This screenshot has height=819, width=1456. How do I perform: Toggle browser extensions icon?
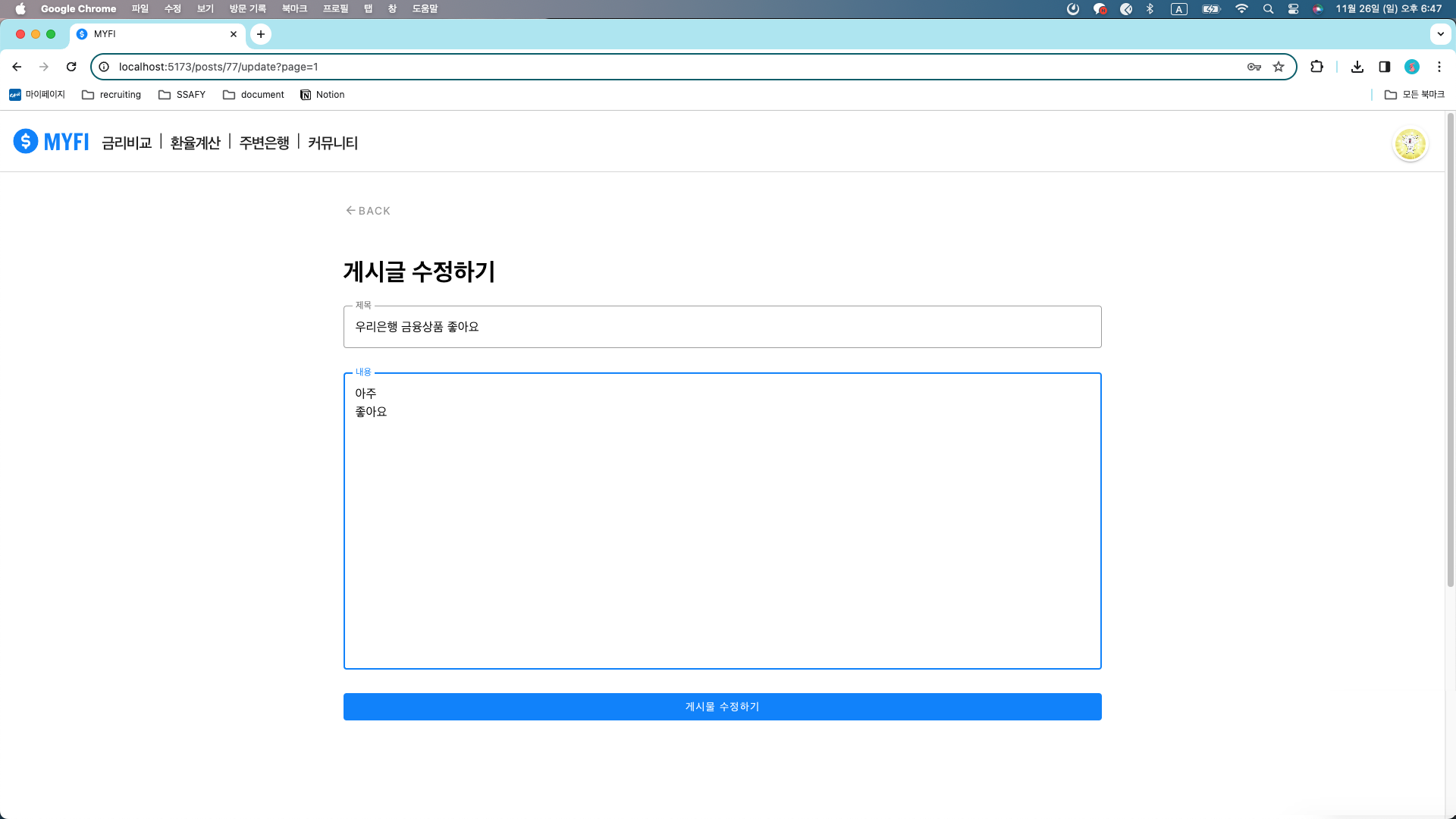1318,66
